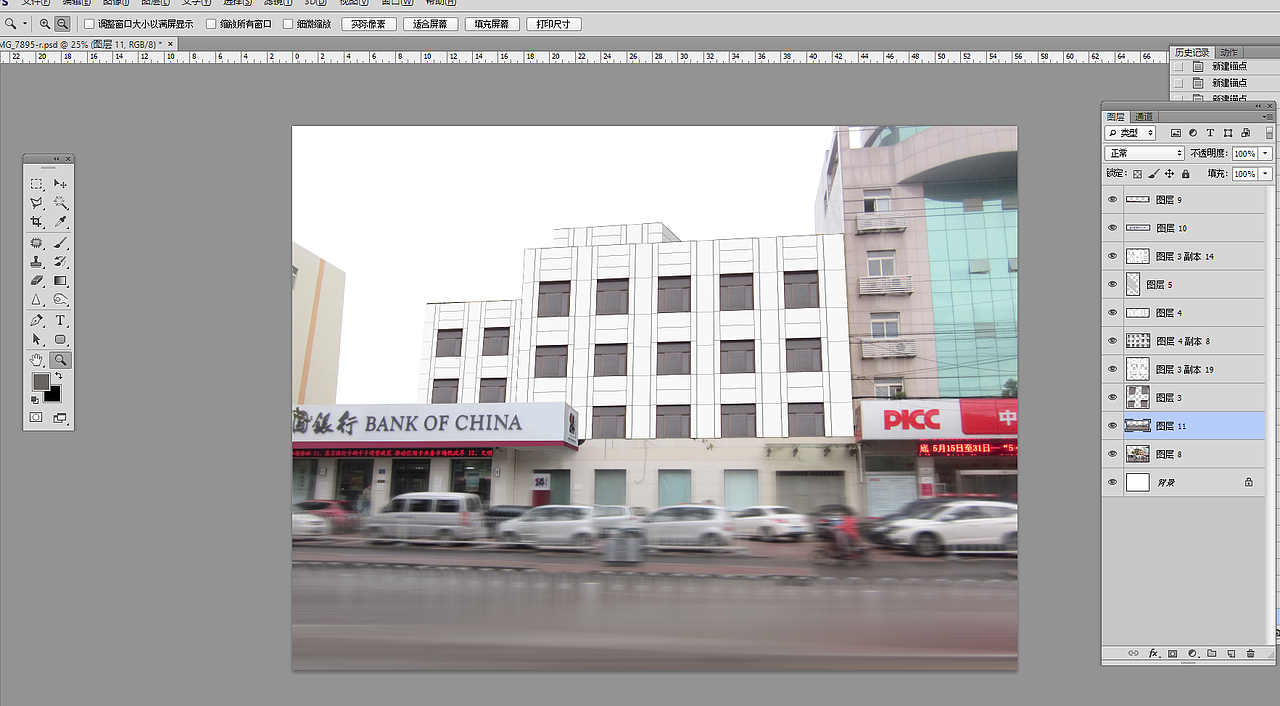The width and height of the screenshot is (1280, 706).
Task: Hide layer 图层 9
Action: click(1112, 200)
